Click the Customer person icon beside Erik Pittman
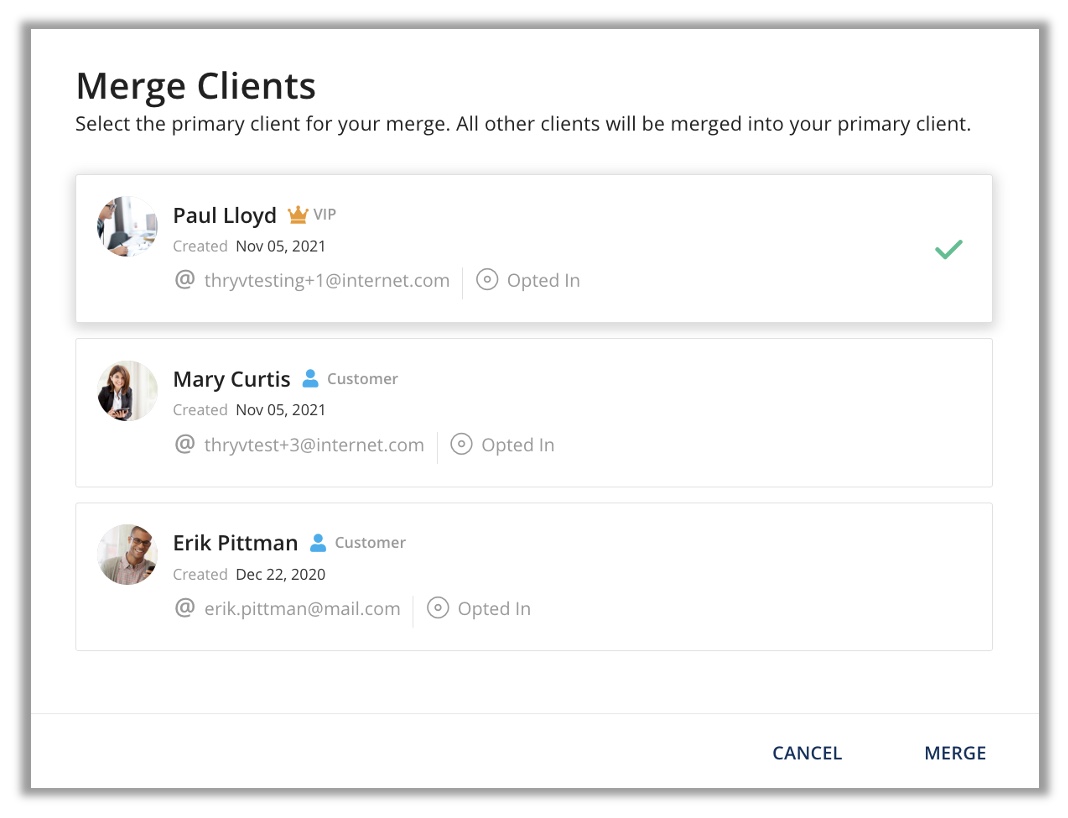Screen dimensions: 1068x818 [x=318, y=542]
